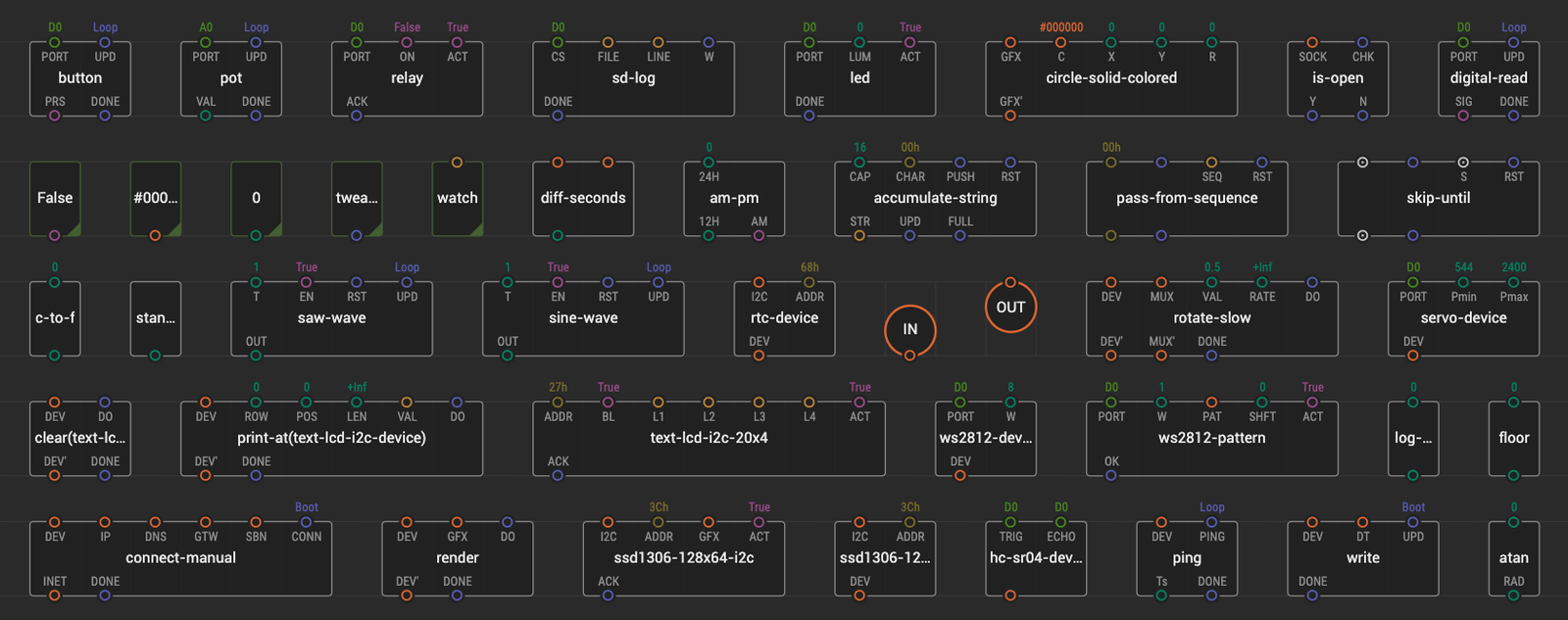The width and height of the screenshot is (1568, 620).
Task: Select the atan node
Action: coord(1513,558)
